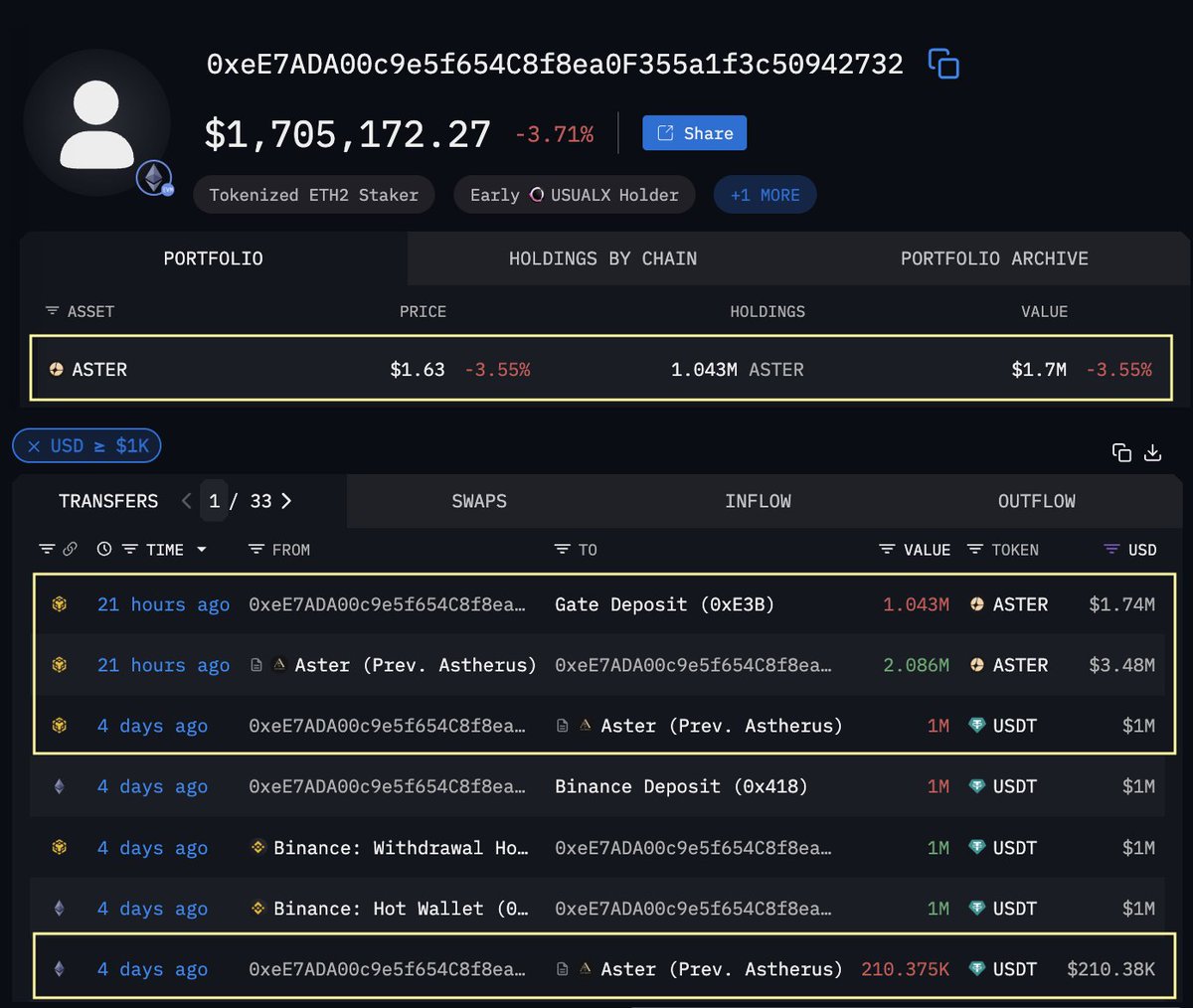Click the 2.086M transfer value
Image resolution: width=1193 pixels, height=1008 pixels.
point(916,665)
